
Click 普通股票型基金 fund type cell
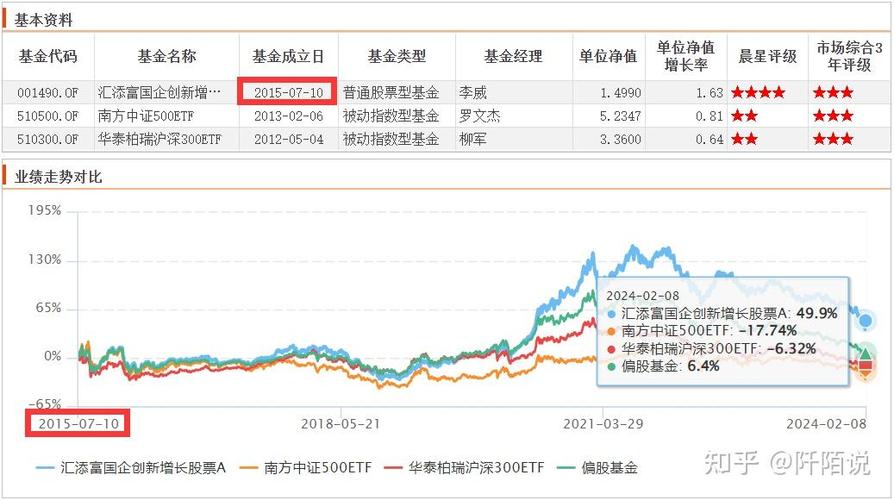[391, 92]
